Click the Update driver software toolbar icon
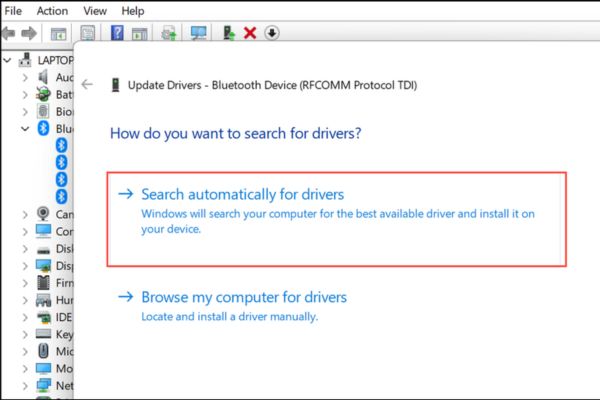Image resolution: width=600 pixels, height=400 pixels. [169, 33]
